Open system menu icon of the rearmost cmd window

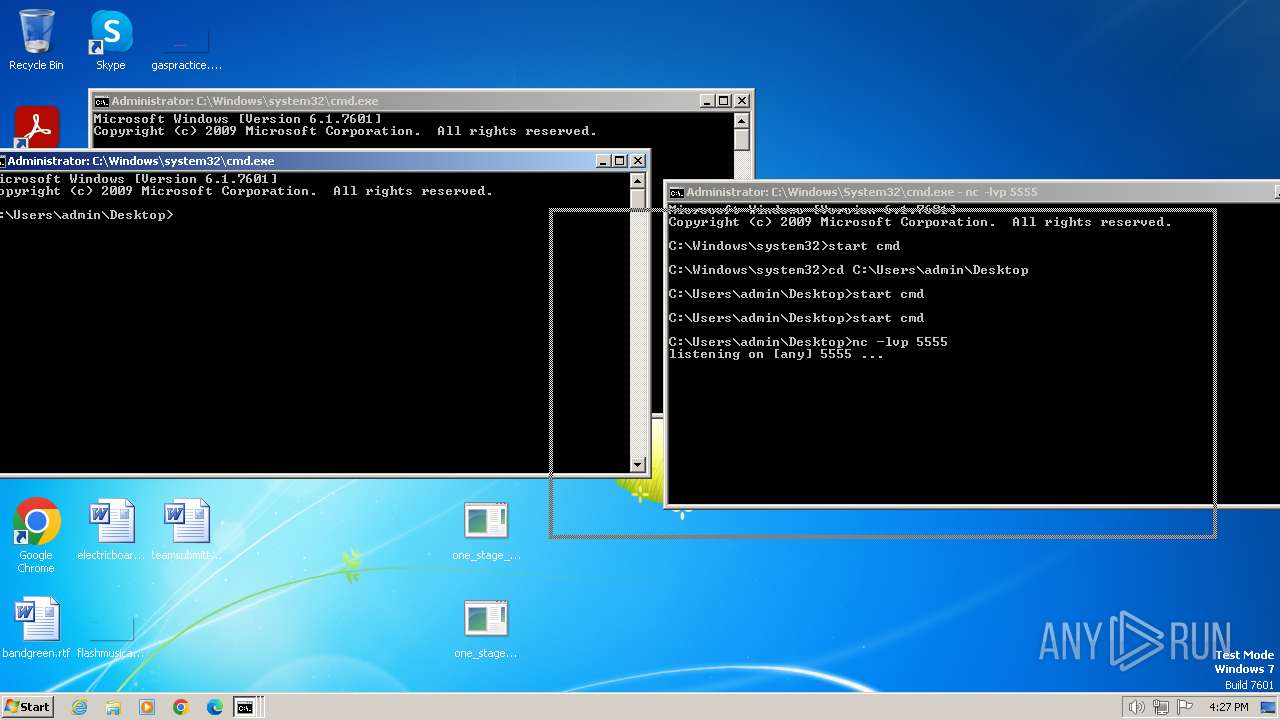pyautogui.click(x=101, y=101)
